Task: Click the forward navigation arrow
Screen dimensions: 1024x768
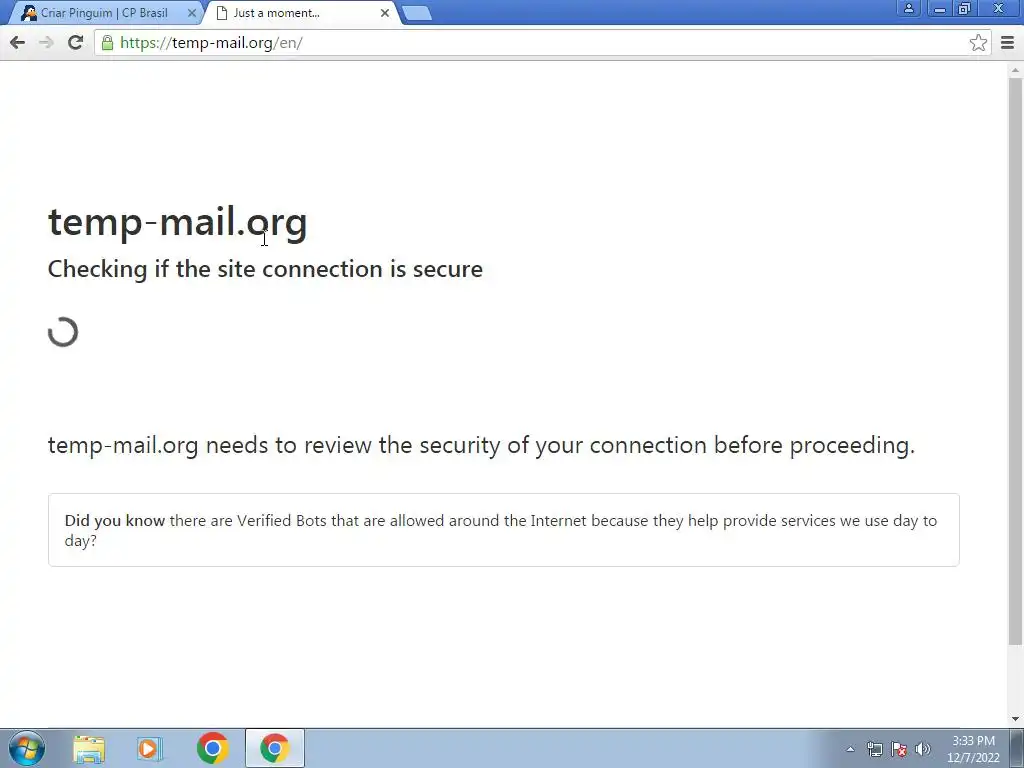Action: tap(46, 43)
